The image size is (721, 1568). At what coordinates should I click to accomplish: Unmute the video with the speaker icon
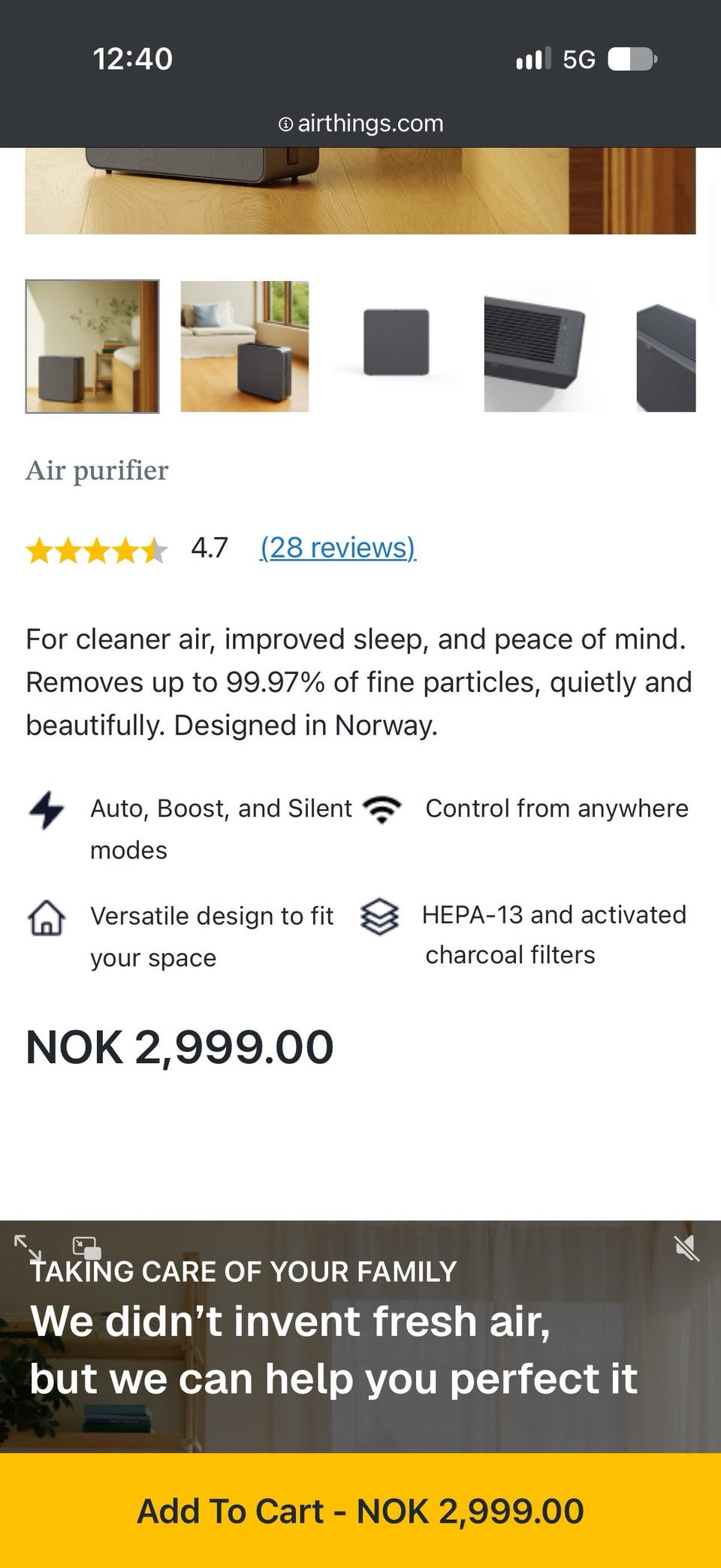click(686, 1249)
